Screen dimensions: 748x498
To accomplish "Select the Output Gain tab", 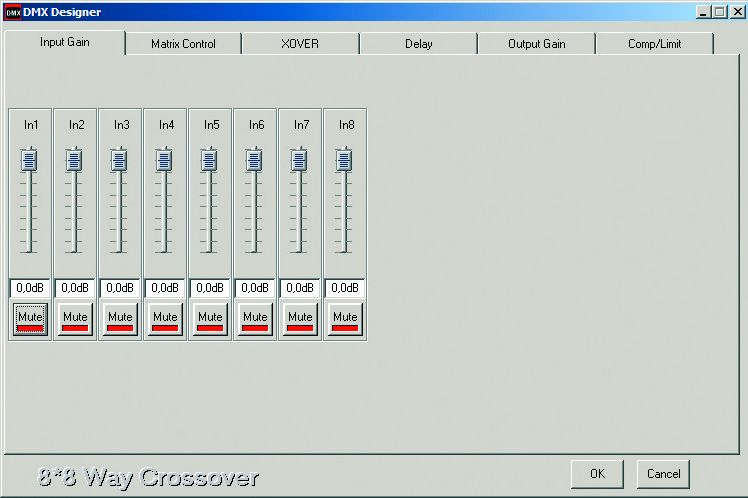I will pos(537,44).
